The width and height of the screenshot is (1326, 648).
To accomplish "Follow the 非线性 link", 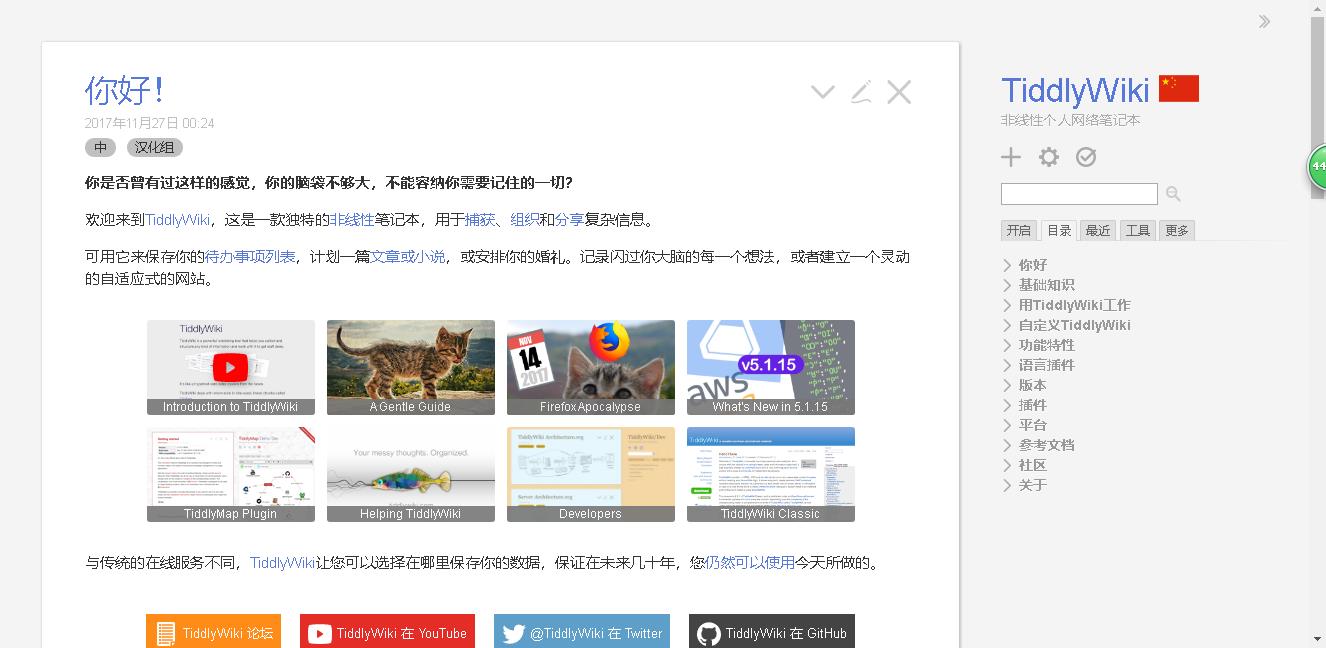I will point(352,220).
